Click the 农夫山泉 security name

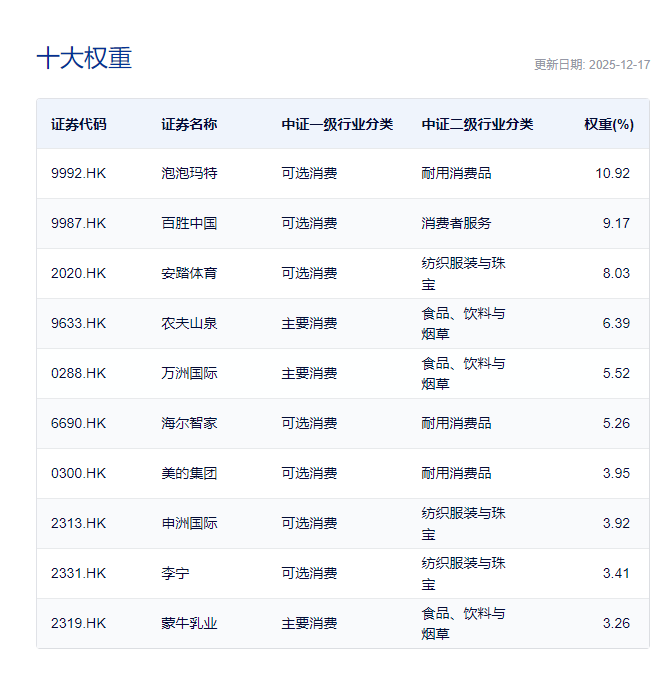(x=189, y=323)
